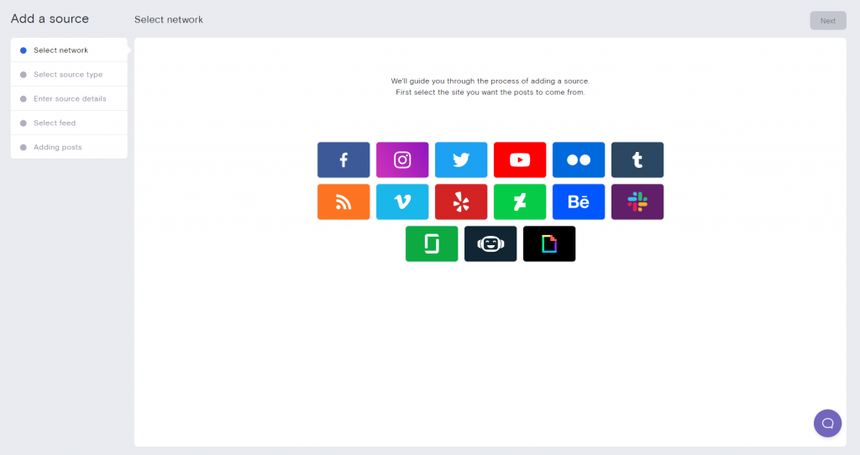Pick the black Giphy tile
The height and width of the screenshot is (455, 860).
(549, 244)
